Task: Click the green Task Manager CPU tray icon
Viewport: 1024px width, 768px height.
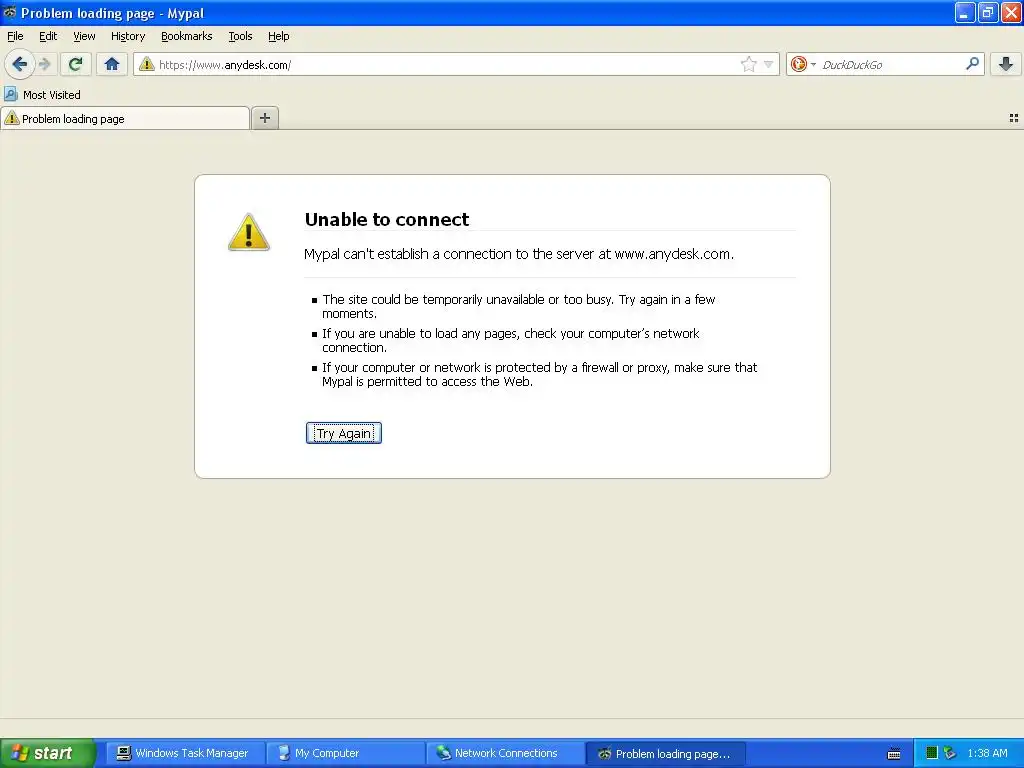Action: click(932, 753)
